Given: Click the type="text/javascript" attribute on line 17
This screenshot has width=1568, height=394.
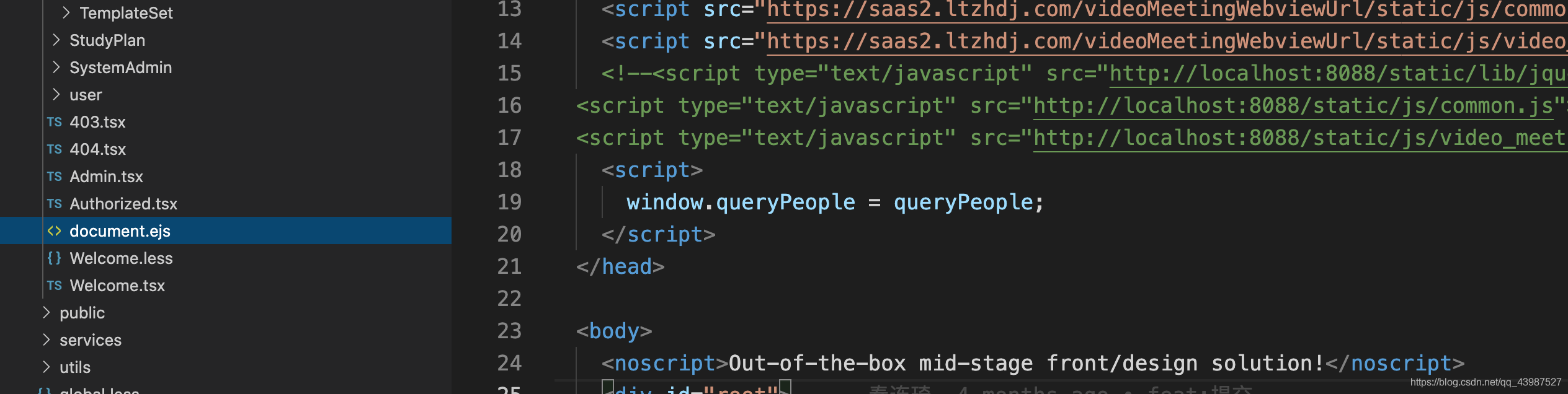Looking at the screenshot, I should click(x=817, y=138).
